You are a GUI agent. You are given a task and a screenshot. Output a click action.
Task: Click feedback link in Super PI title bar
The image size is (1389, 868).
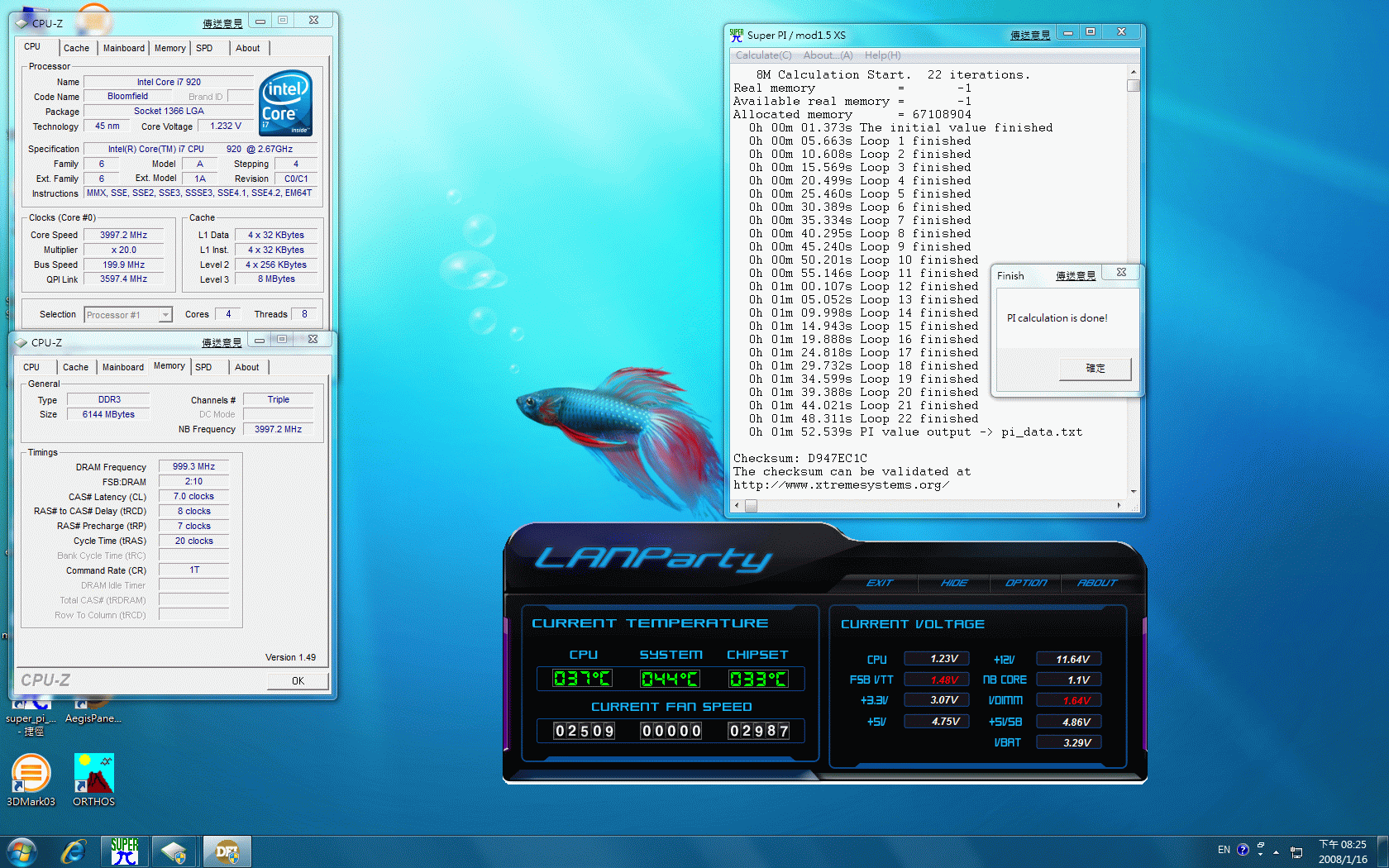(1030, 36)
